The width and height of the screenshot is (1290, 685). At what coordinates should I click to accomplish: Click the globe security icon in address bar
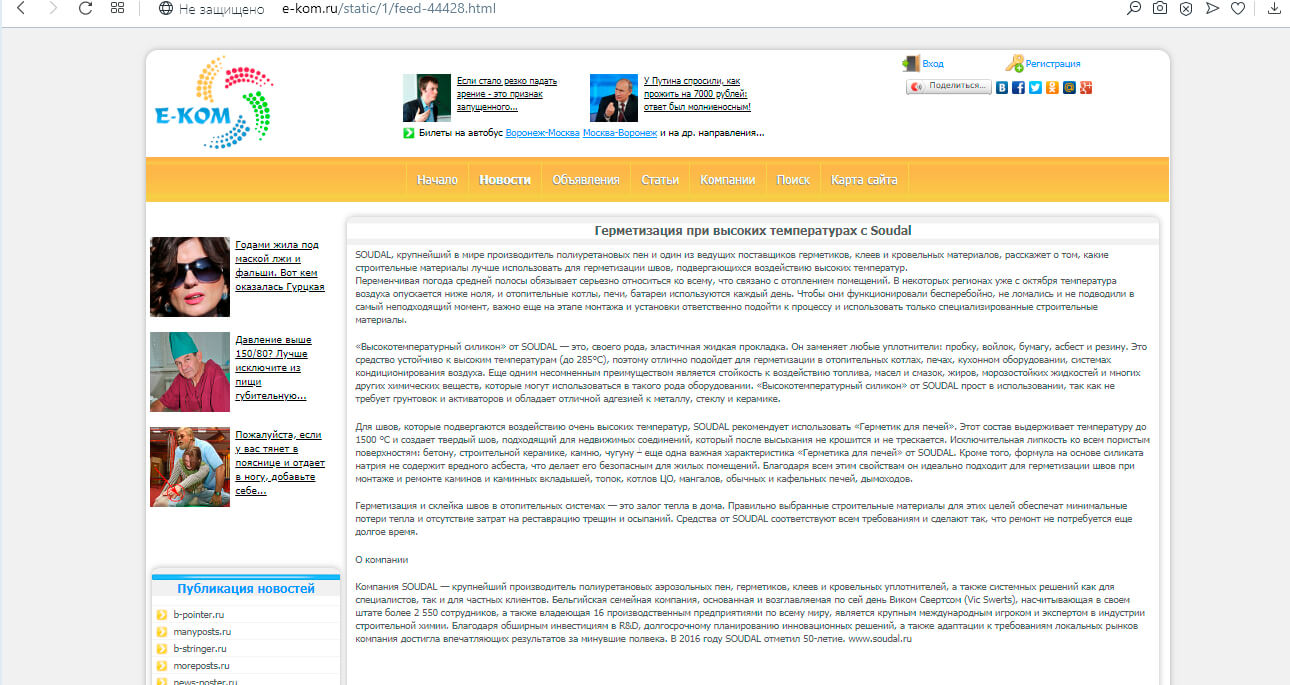[x=166, y=9]
